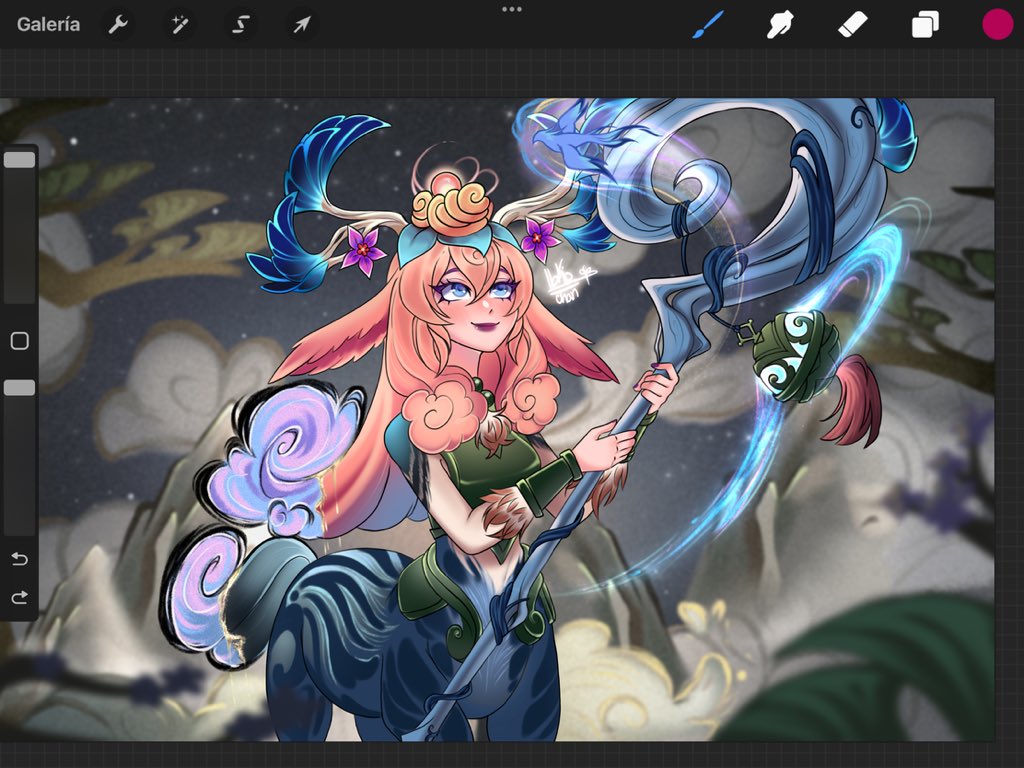This screenshot has width=1024, height=768.
Task: Undo the last stroke
Action: [x=20, y=559]
